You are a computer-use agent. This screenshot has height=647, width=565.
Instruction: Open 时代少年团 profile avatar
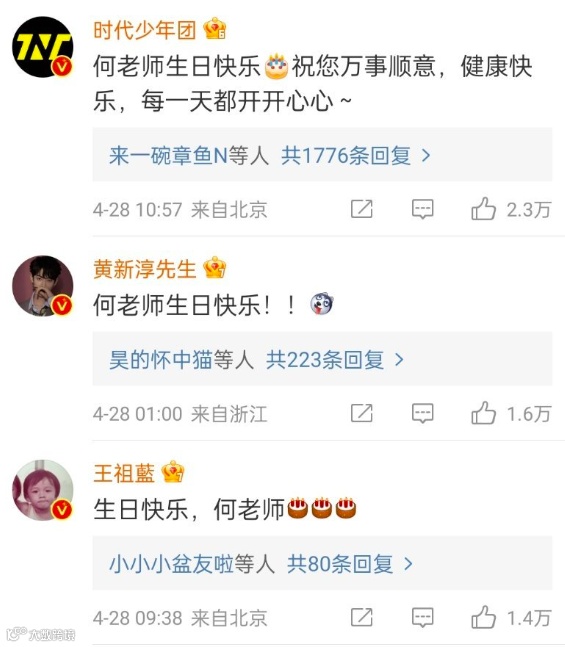pyautogui.click(x=43, y=47)
